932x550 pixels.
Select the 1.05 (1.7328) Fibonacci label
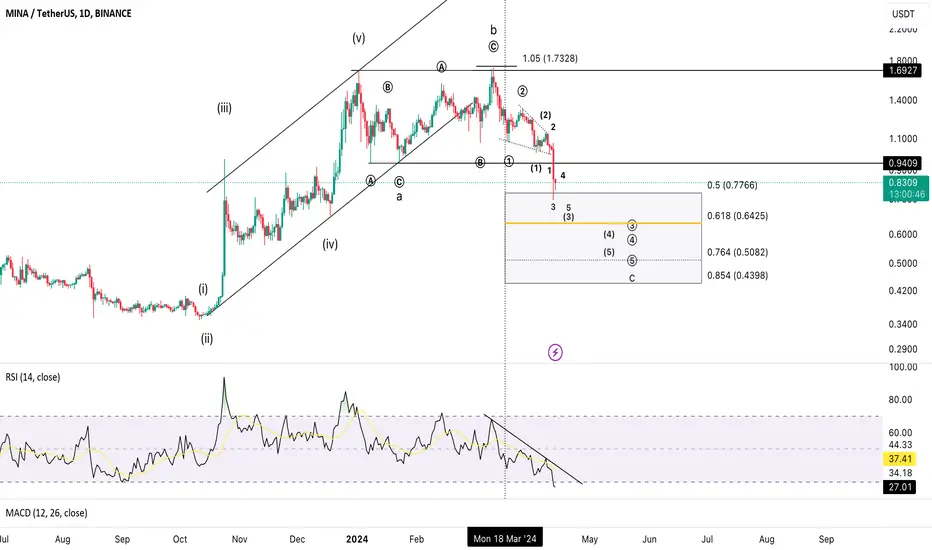pos(550,58)
